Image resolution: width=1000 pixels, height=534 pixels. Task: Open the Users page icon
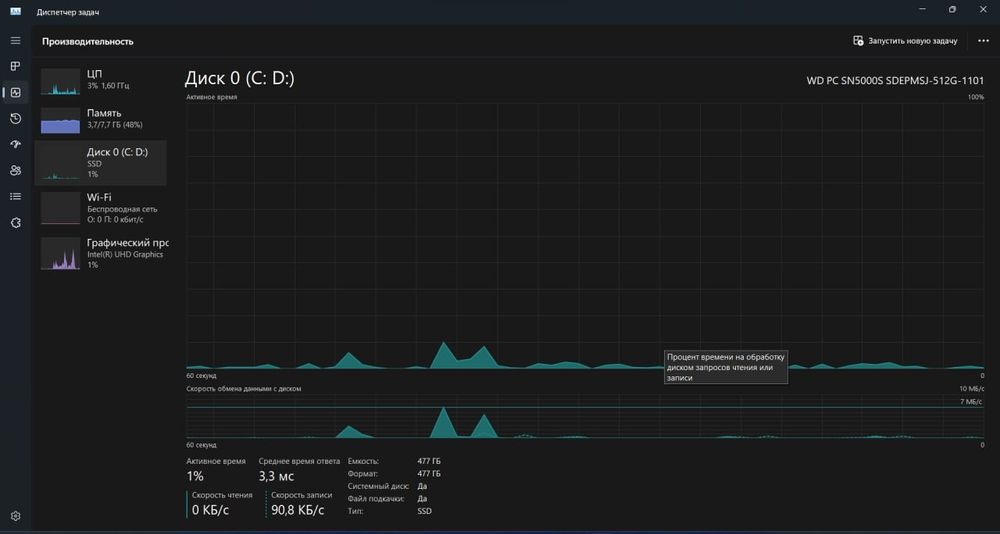16,170
